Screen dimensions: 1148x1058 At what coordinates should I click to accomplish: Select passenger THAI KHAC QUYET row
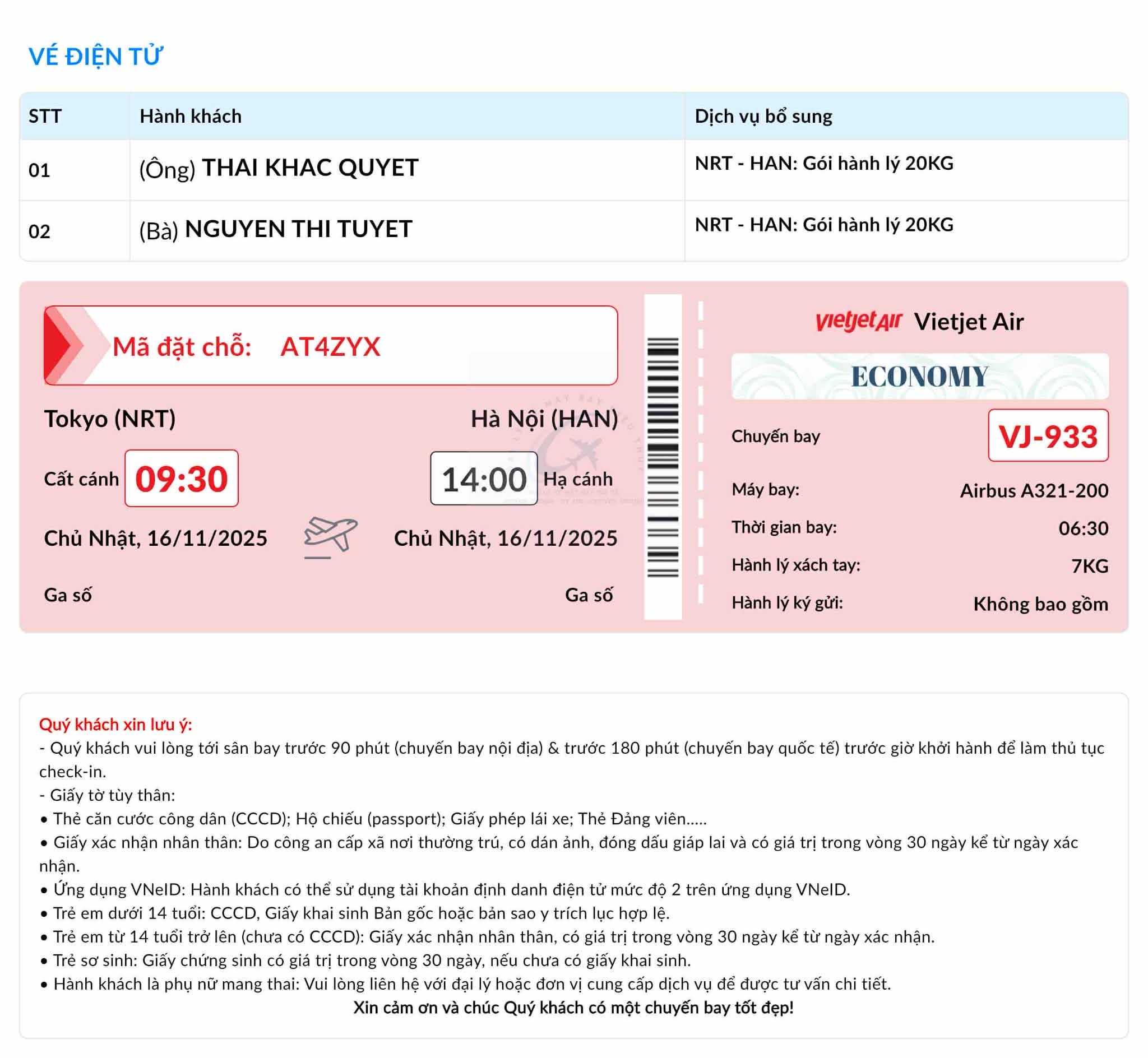tap(309, 168)
